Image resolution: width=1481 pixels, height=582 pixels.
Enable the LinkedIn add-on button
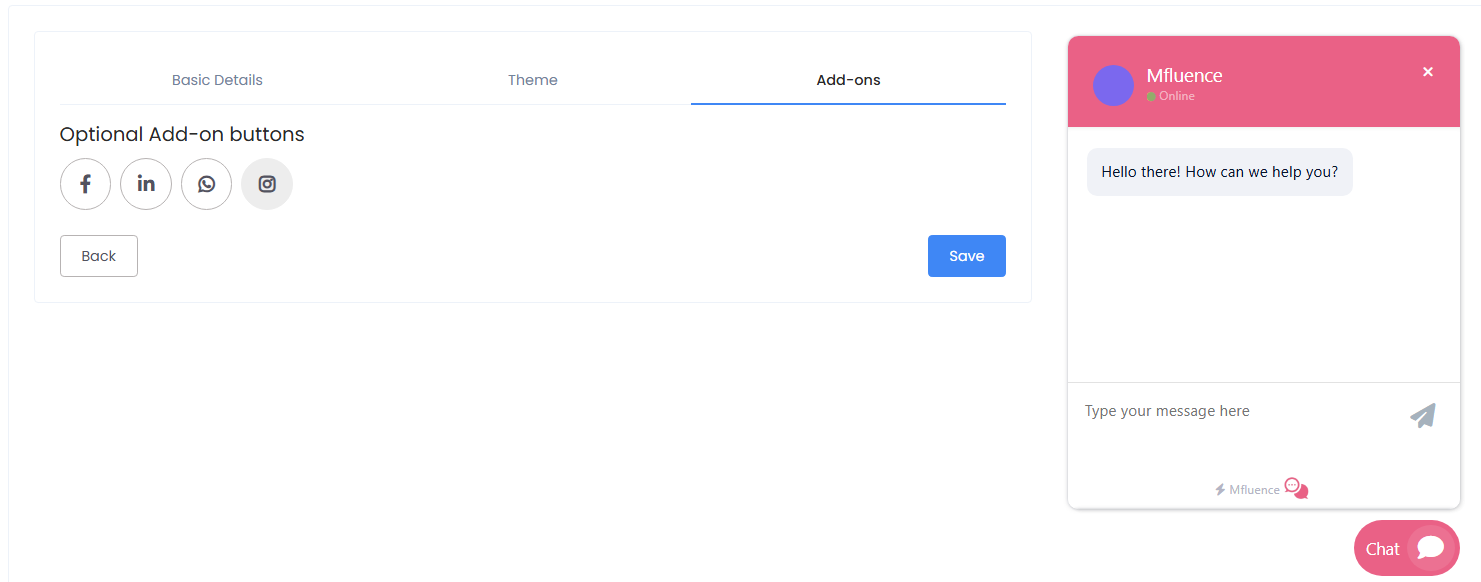pos(146,184)
